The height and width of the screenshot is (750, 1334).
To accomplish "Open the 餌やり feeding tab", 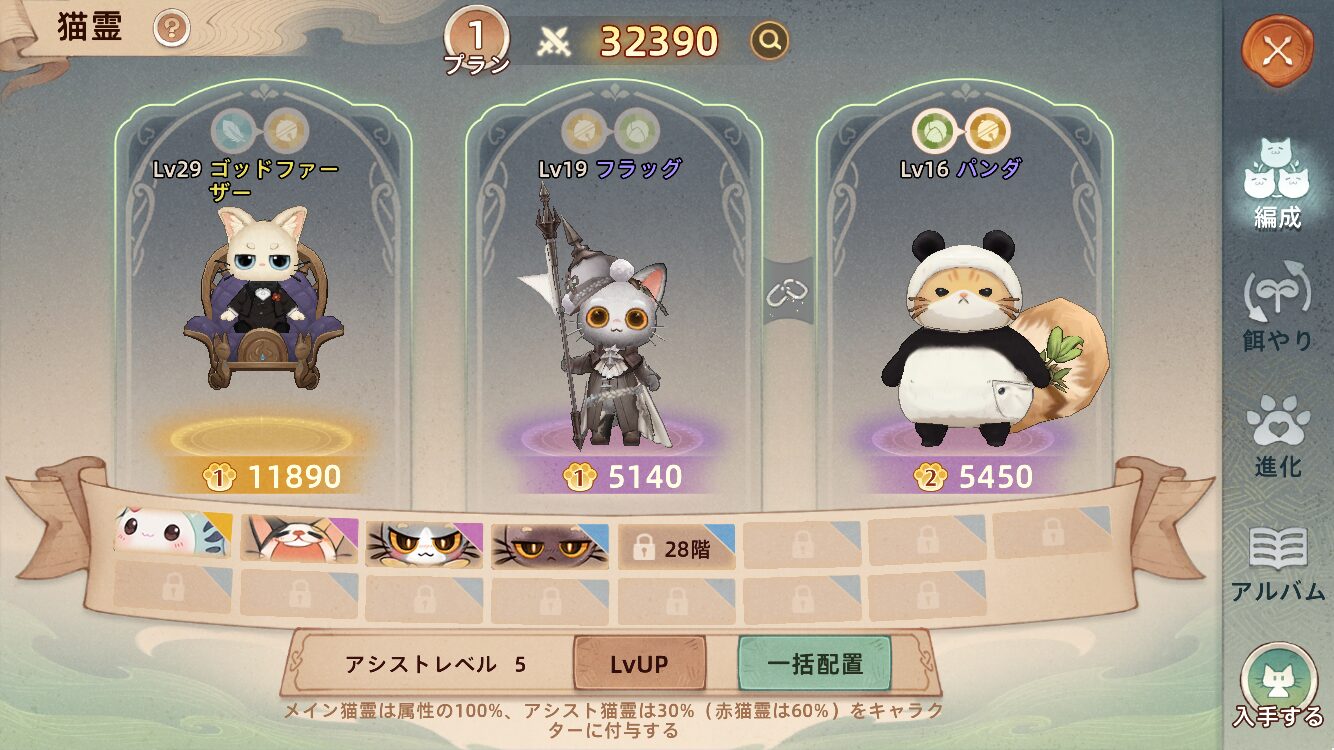I will [x=1277, y=307].
